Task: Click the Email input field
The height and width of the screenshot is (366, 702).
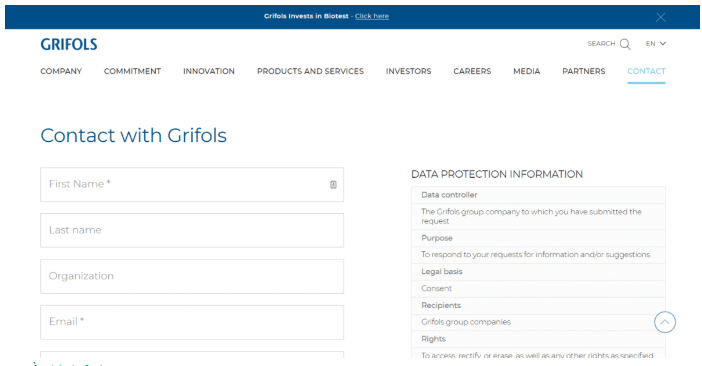Action: click(x=192, y=322)
